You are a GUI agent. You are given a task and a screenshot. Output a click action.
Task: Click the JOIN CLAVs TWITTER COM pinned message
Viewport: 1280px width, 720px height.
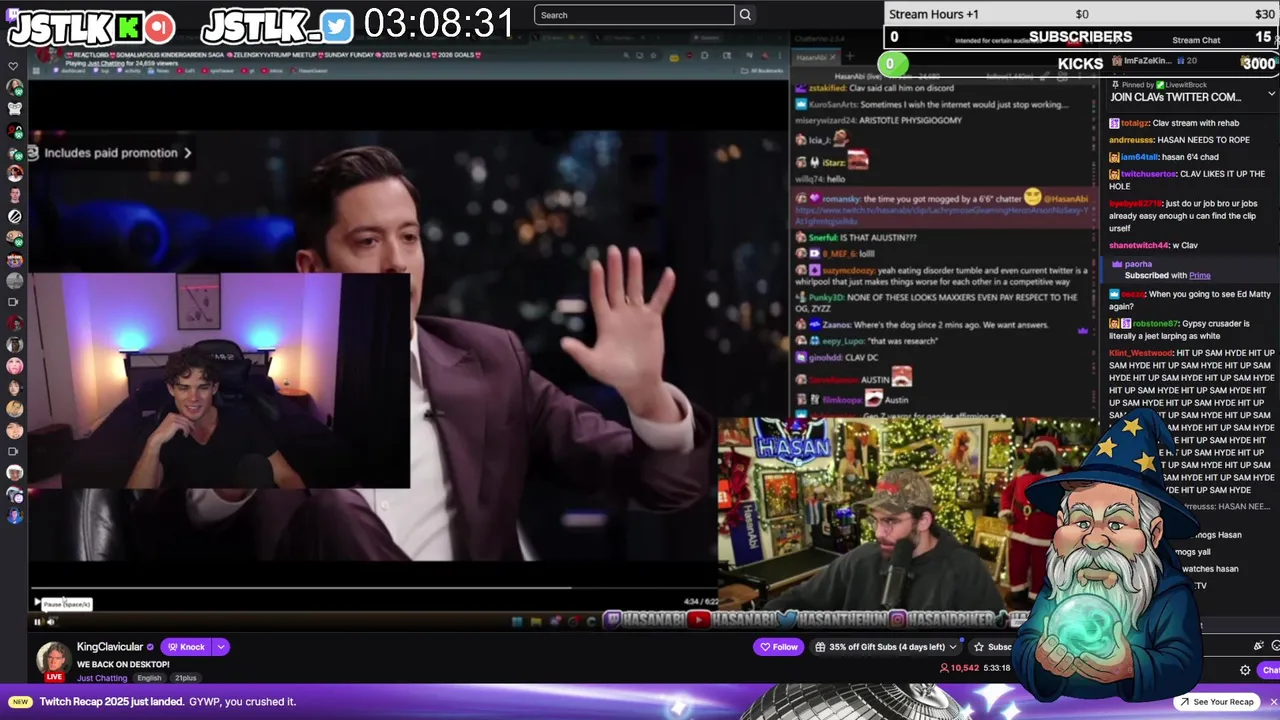[x=1175, y=97]
